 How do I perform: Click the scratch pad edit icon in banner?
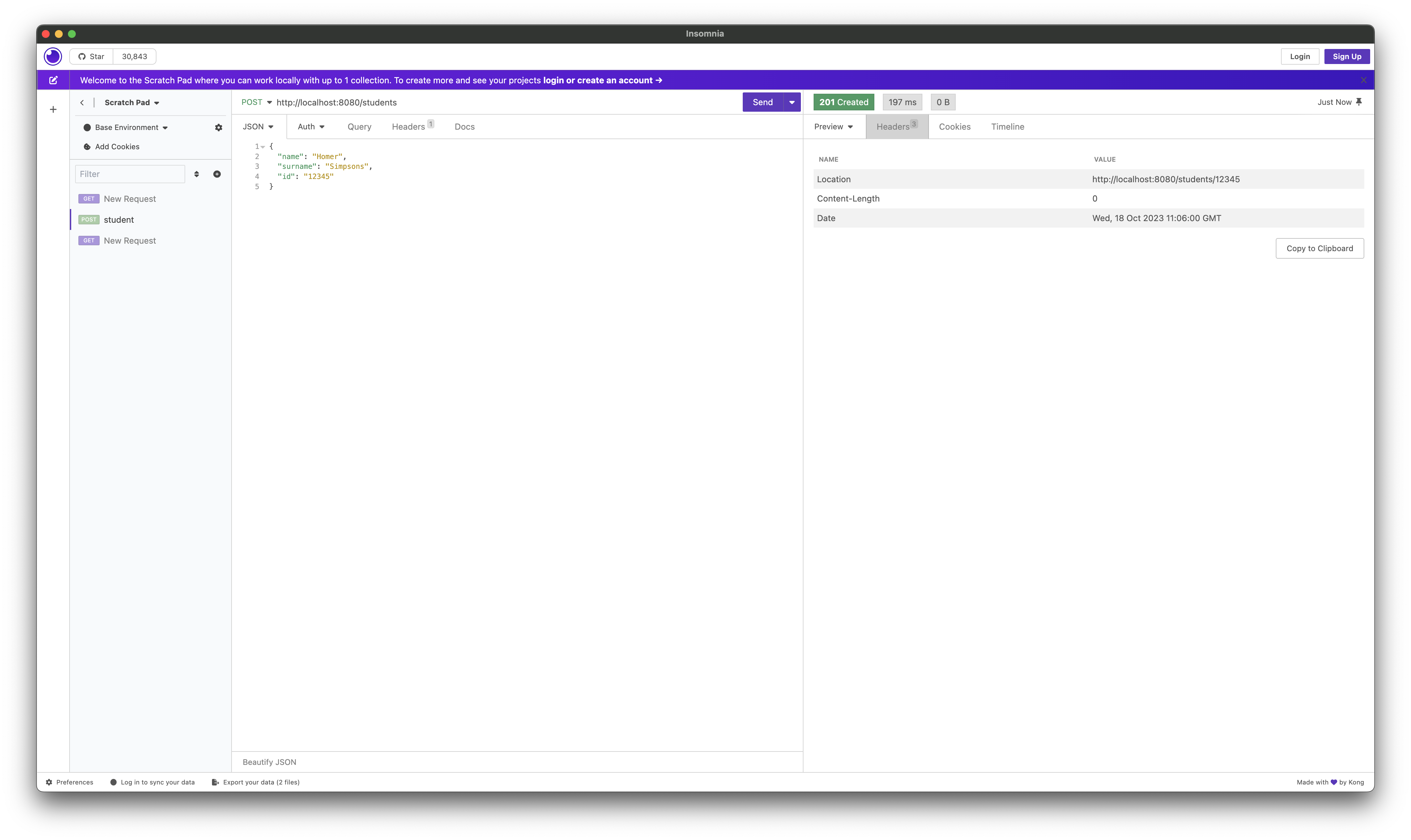[53, 80]
